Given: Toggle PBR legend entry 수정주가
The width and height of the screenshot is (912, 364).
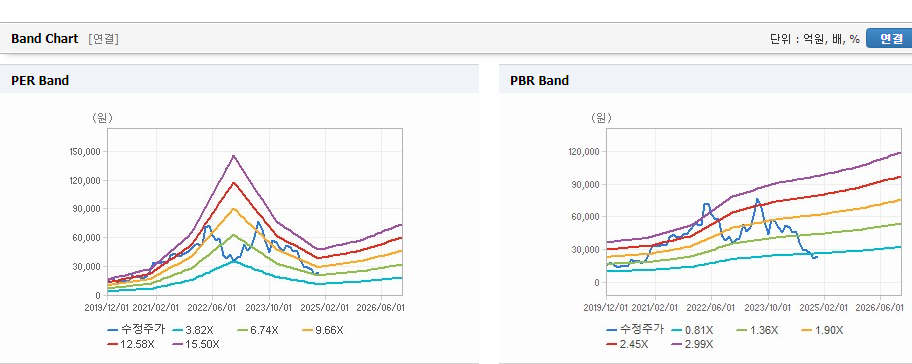Looking at the screenshot, I should click(x=634, y=330).
